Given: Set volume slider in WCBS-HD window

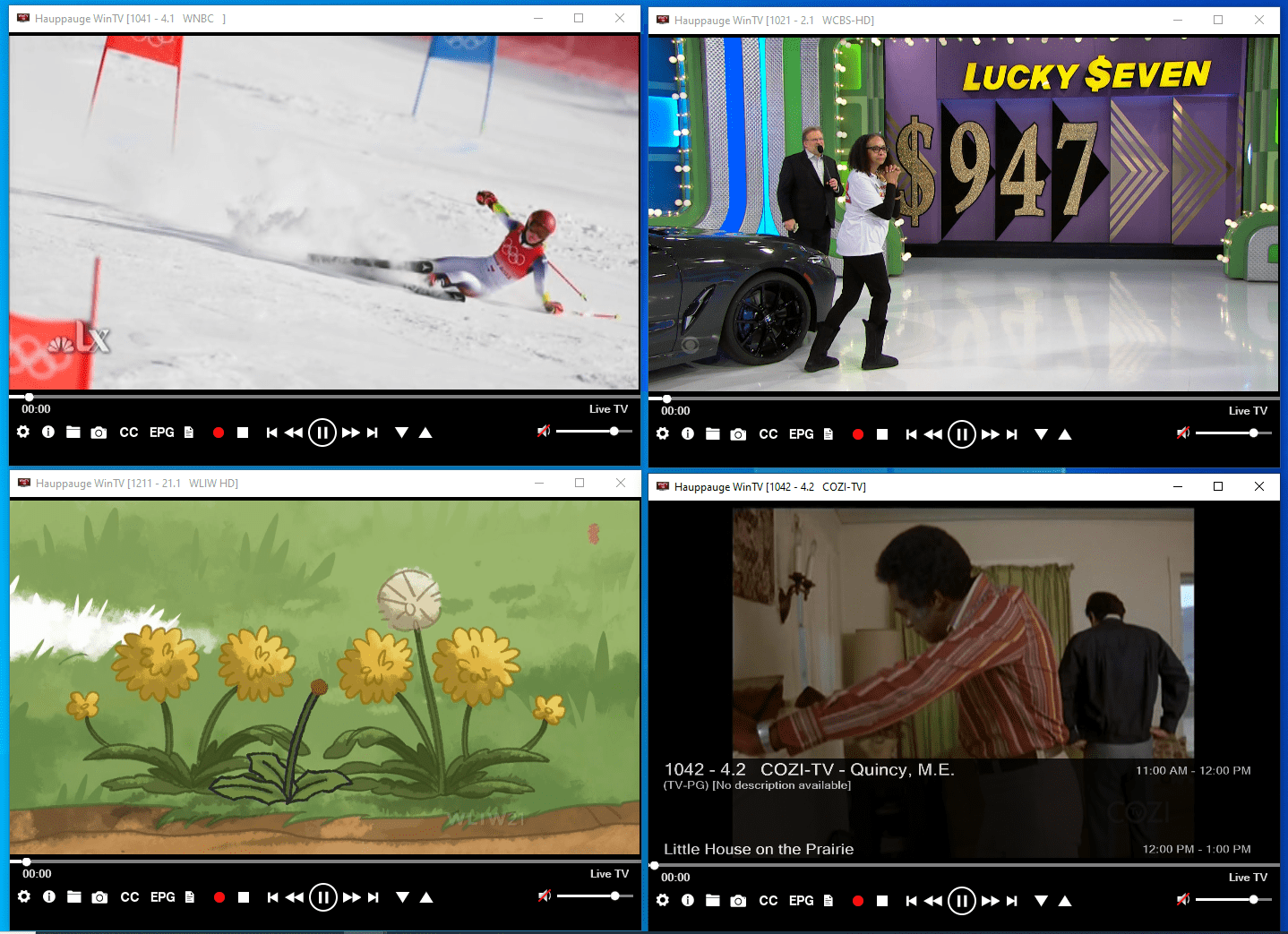Looking at the screenshot, I should tap(1233, 433).
